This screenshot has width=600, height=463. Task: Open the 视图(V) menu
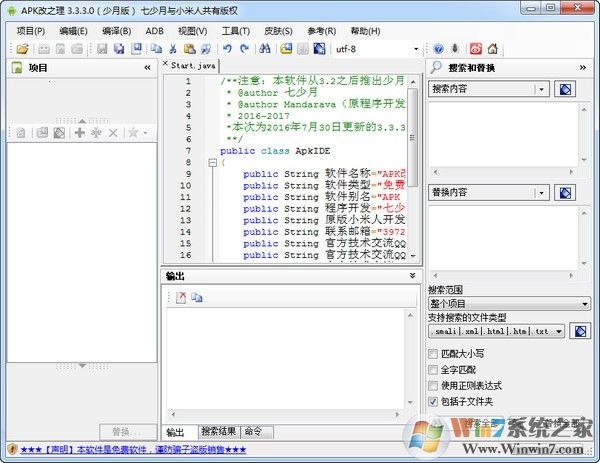tap(193, 31)
